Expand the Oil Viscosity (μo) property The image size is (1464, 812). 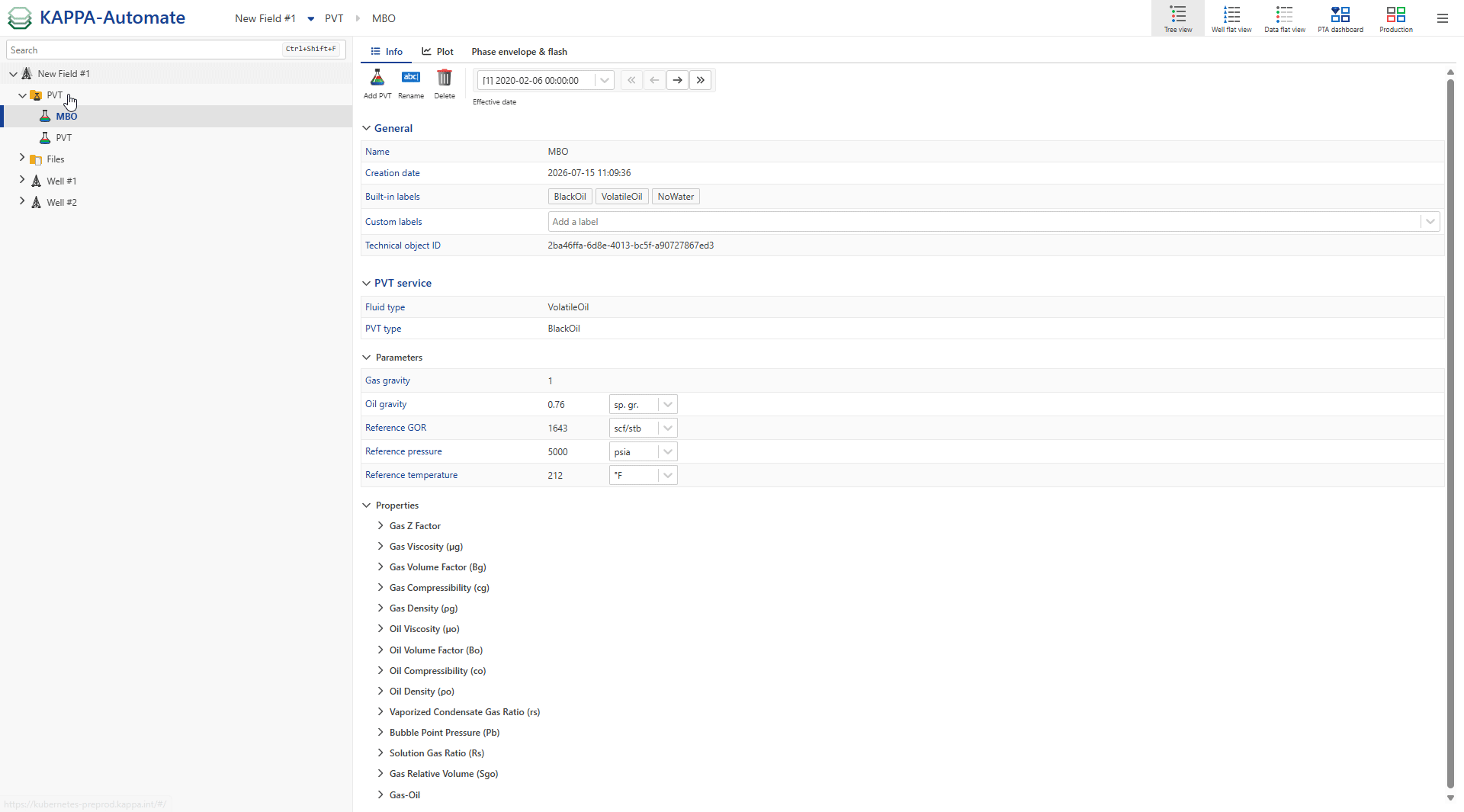point(380,629)
